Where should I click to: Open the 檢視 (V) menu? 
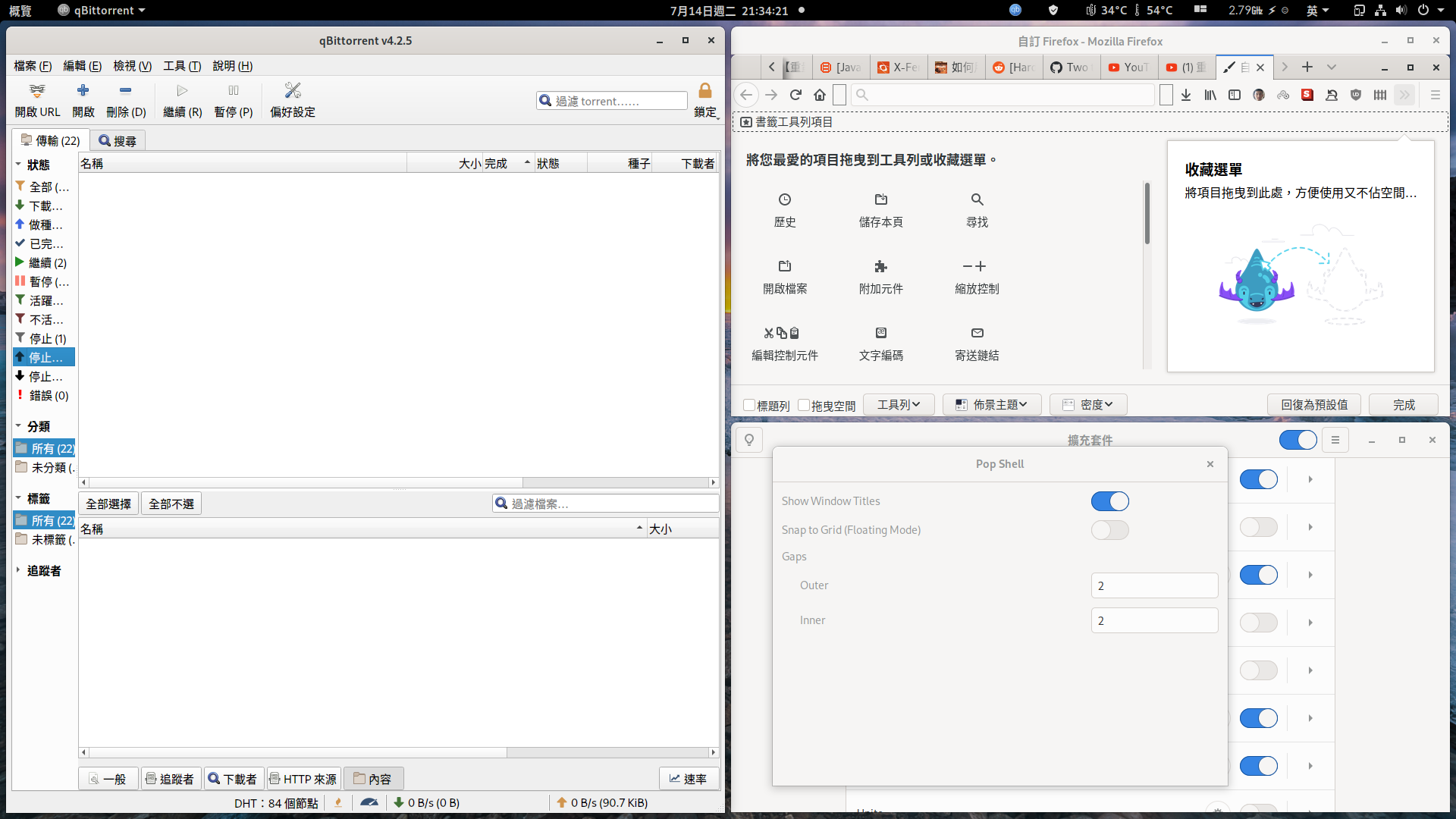[x=133, y=66]
